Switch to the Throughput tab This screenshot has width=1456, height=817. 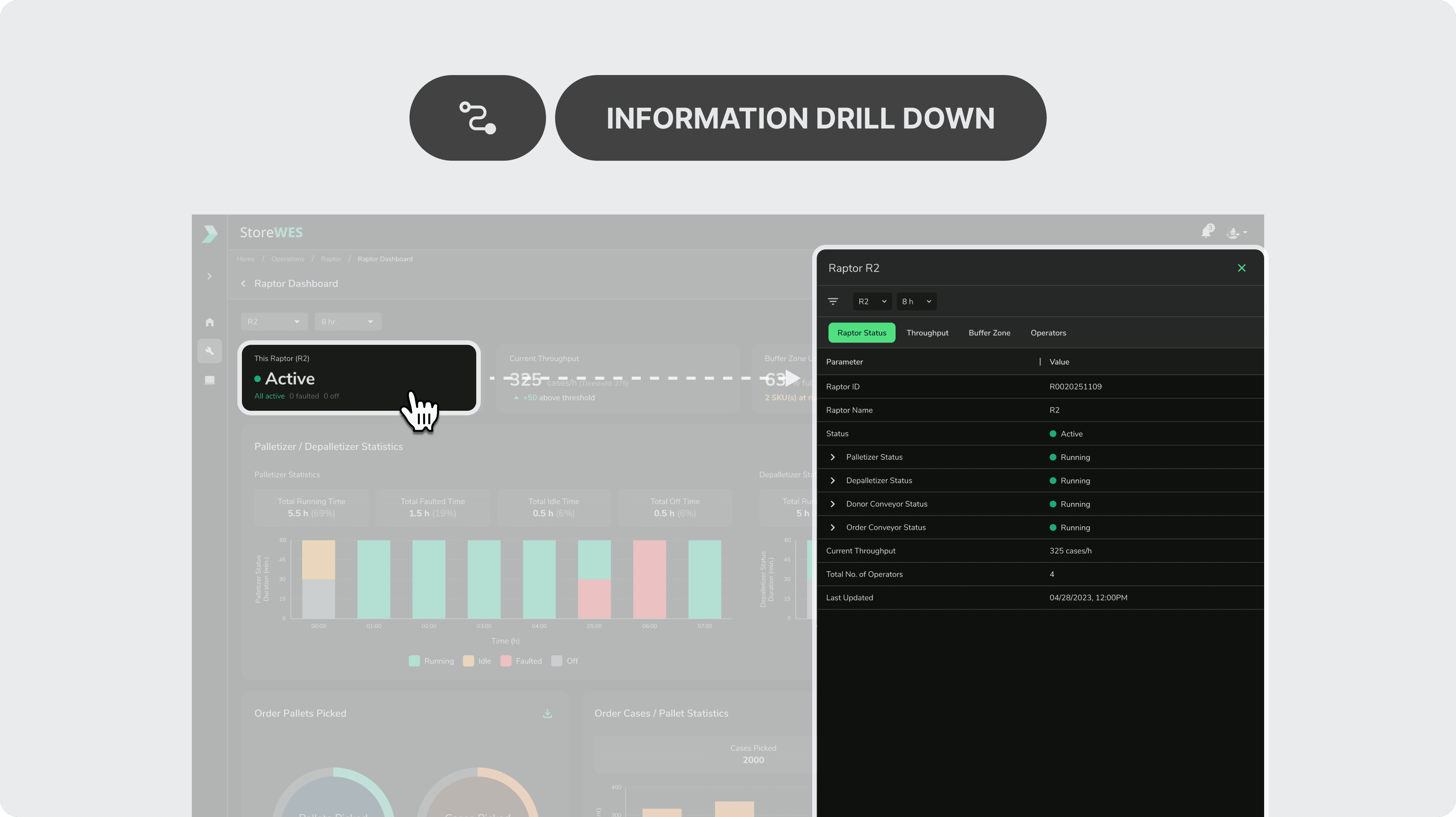click(x=927, y=333)
